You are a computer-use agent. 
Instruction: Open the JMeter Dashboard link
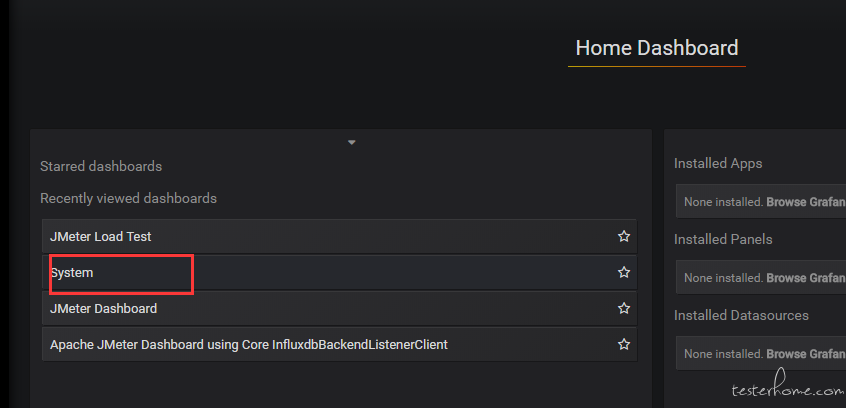coord(103,309)
